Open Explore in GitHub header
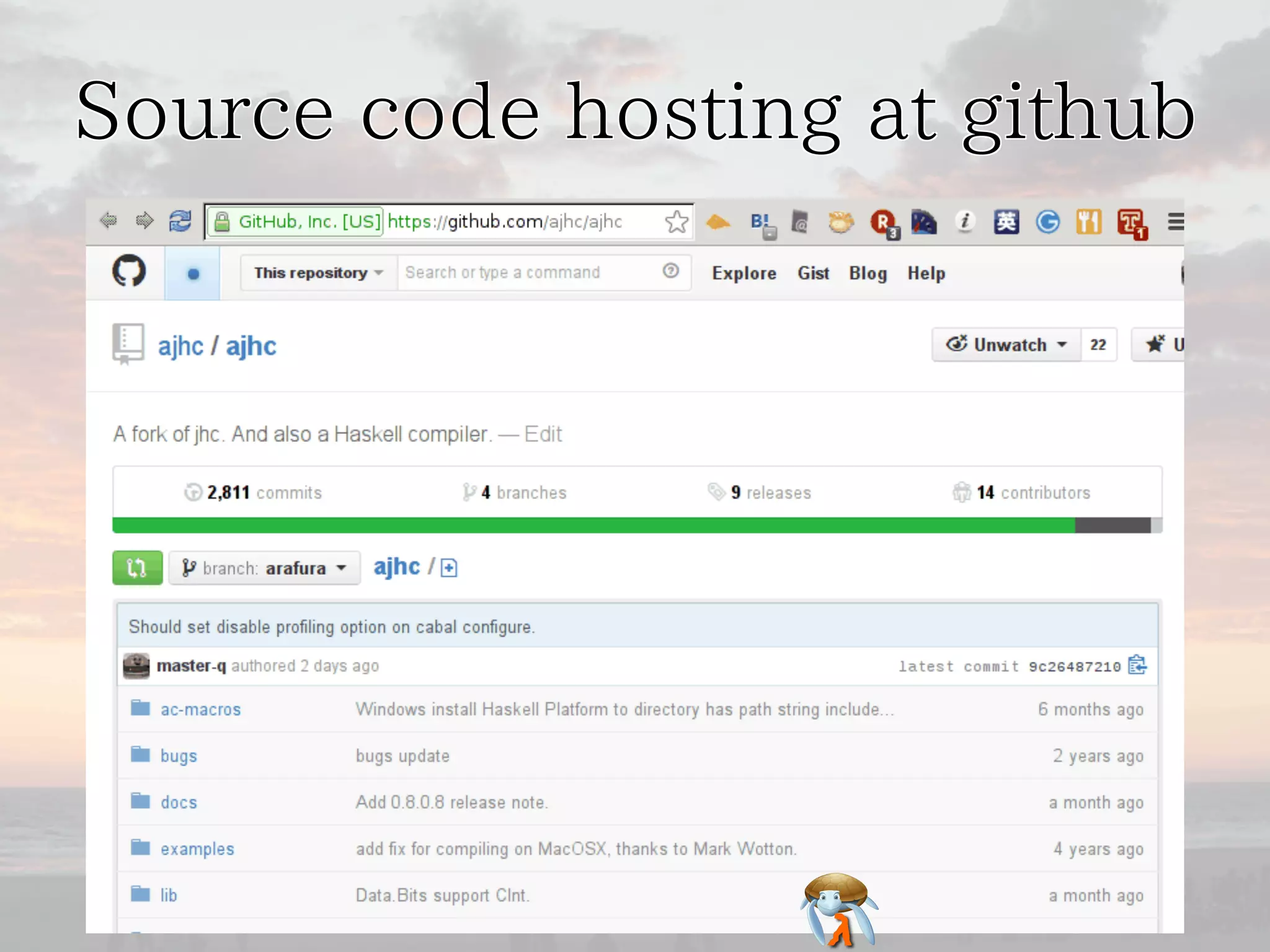 [x=744, y=273]
